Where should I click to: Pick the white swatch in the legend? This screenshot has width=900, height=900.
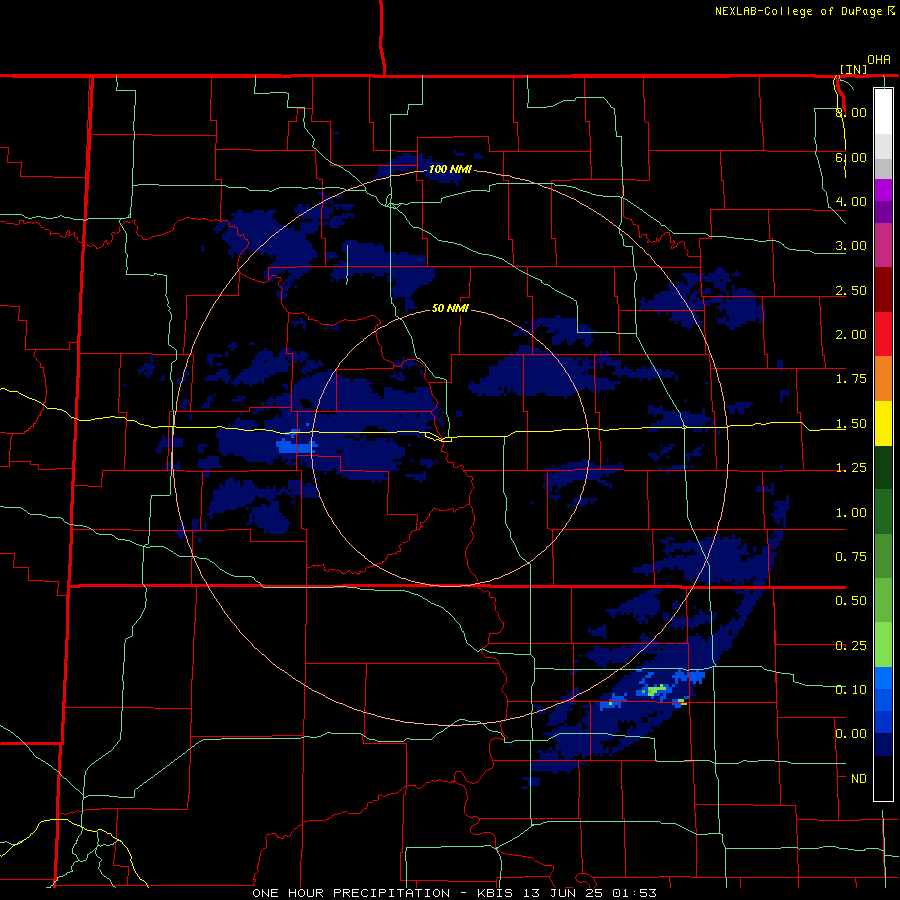click(883, 111)
